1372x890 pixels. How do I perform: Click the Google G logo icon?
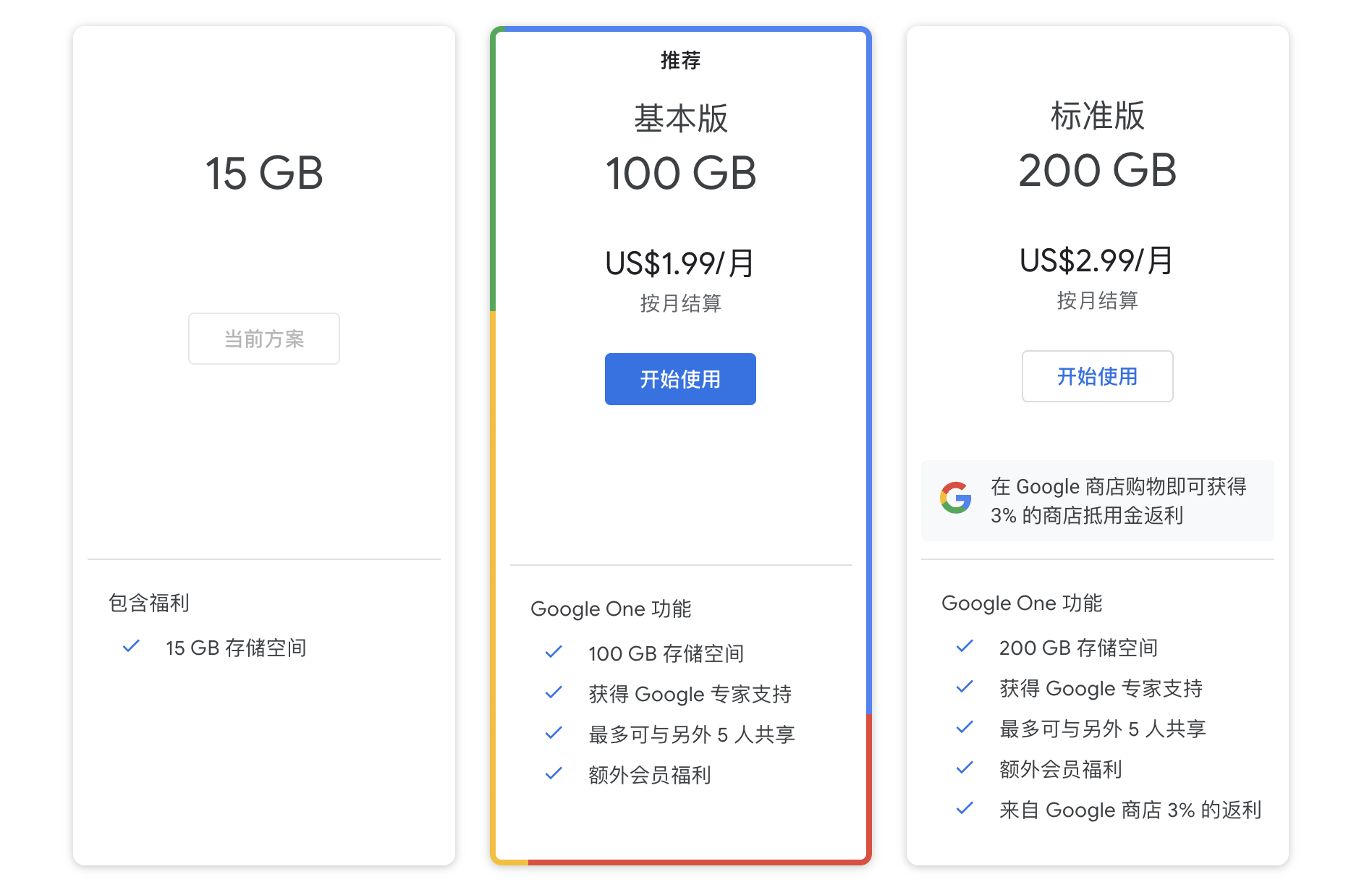955,499
